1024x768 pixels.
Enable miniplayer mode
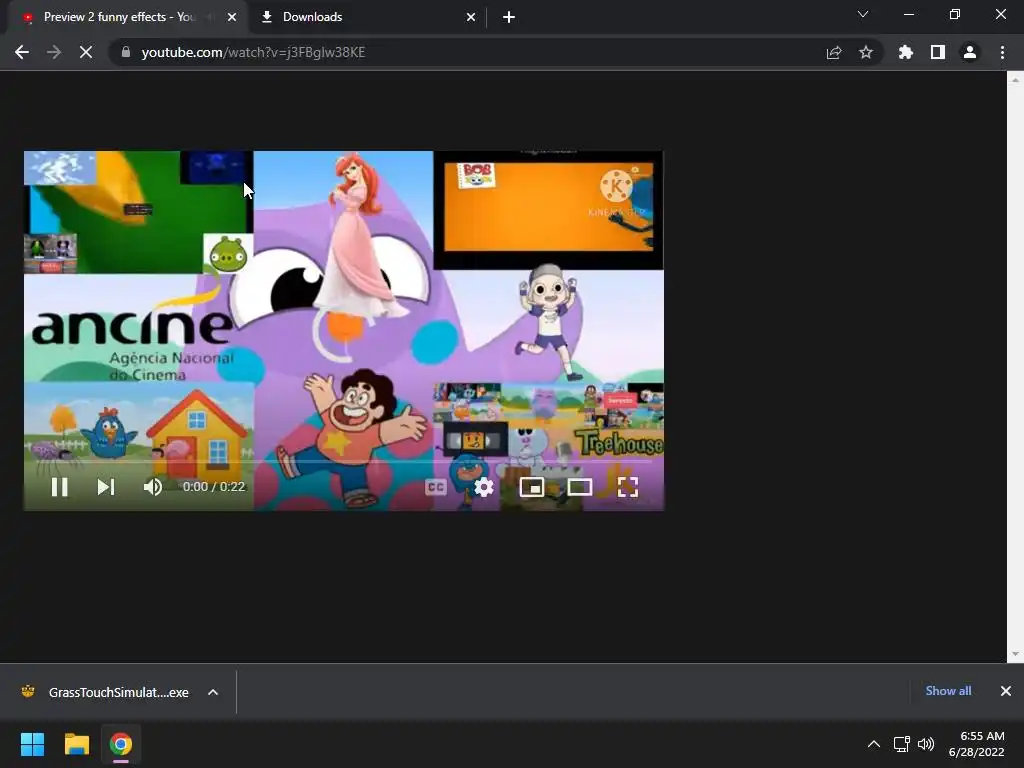pos(532,487)
